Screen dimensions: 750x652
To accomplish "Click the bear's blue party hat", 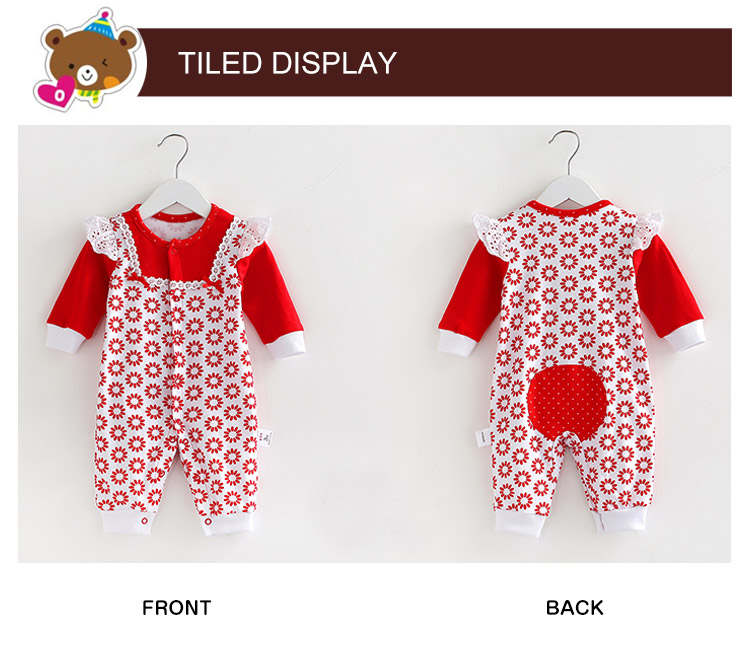I will (x=101, y=25).
